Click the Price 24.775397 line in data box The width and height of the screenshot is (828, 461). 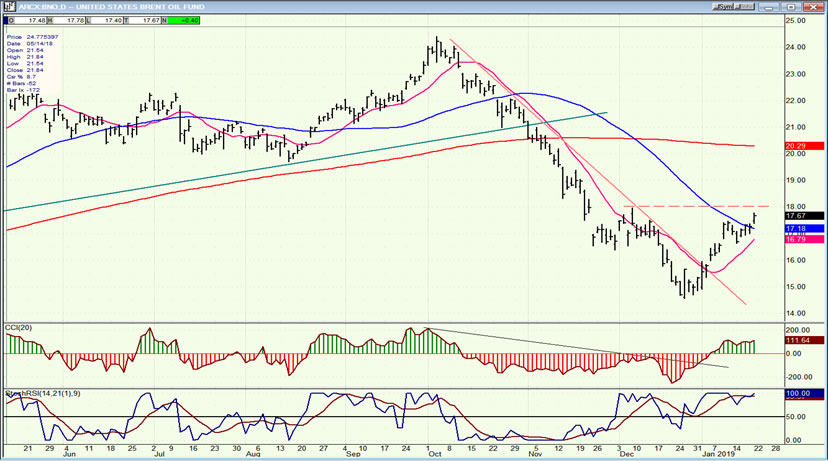[33, 37]
